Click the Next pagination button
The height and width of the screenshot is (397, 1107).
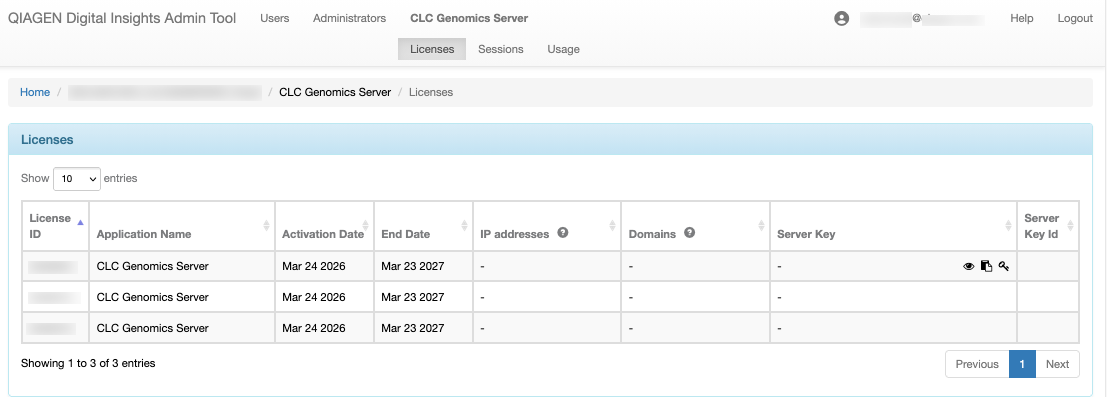point(1058,364)
